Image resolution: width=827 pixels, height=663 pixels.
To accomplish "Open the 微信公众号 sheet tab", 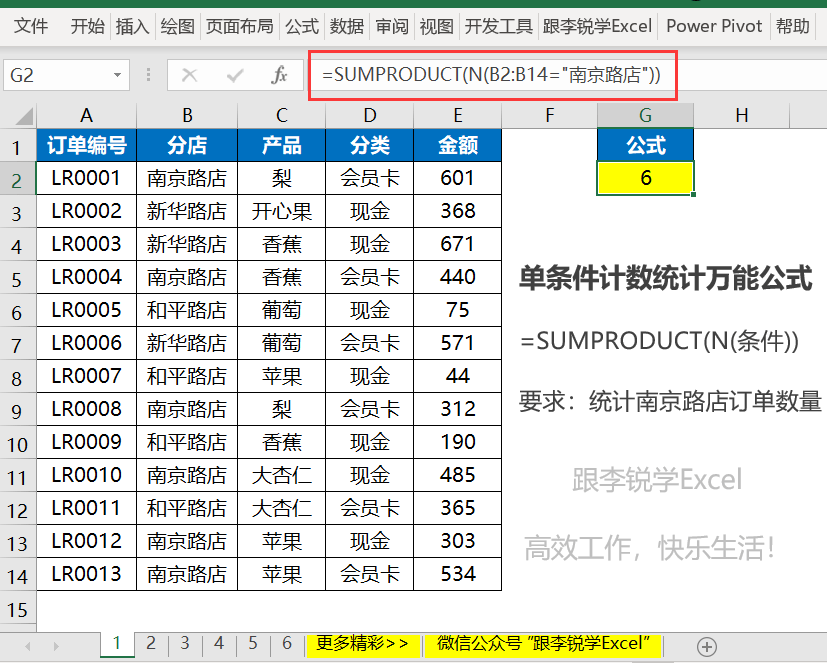I will click(545, 645).
